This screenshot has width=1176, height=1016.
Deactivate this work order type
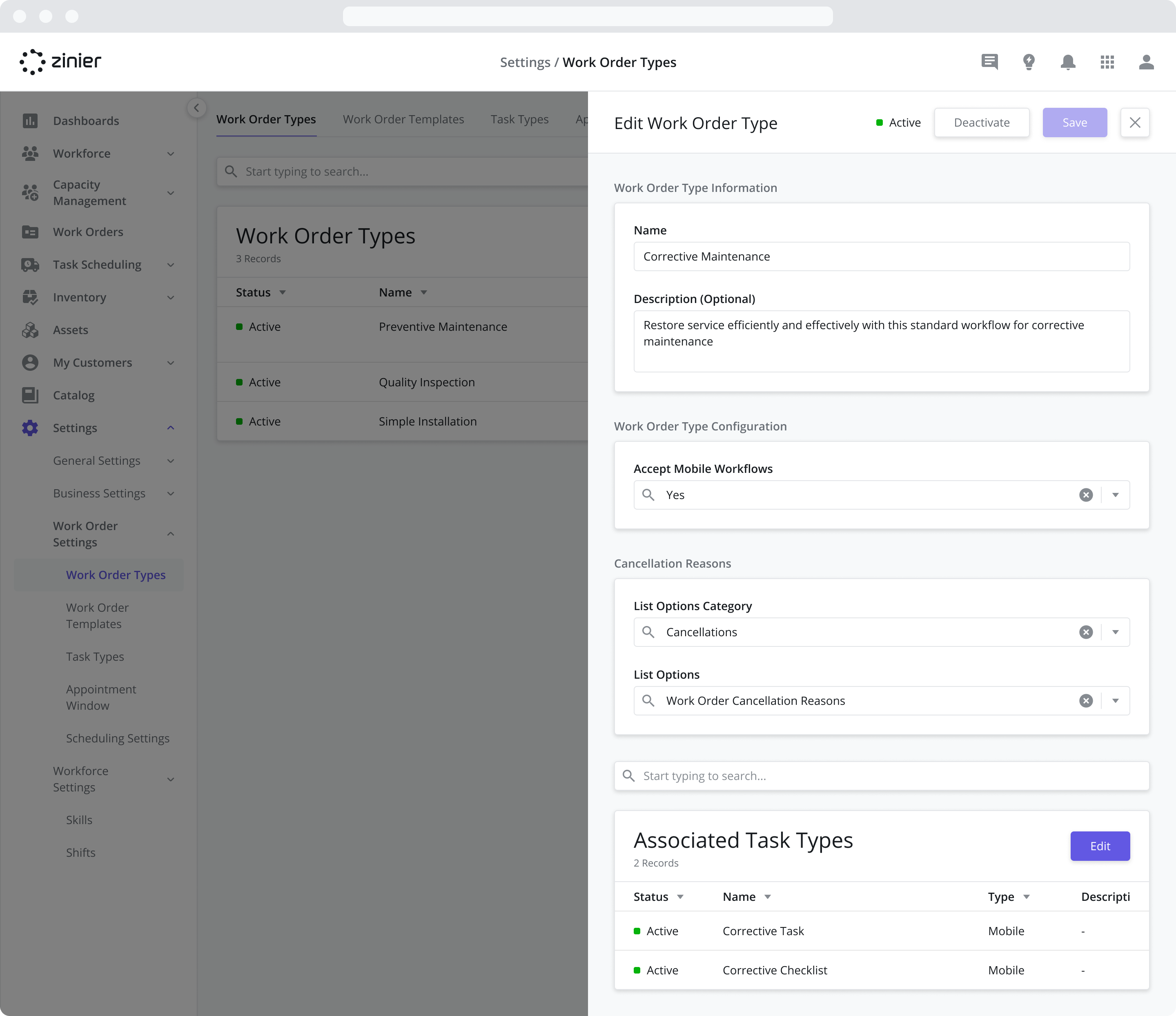[981, 122]
